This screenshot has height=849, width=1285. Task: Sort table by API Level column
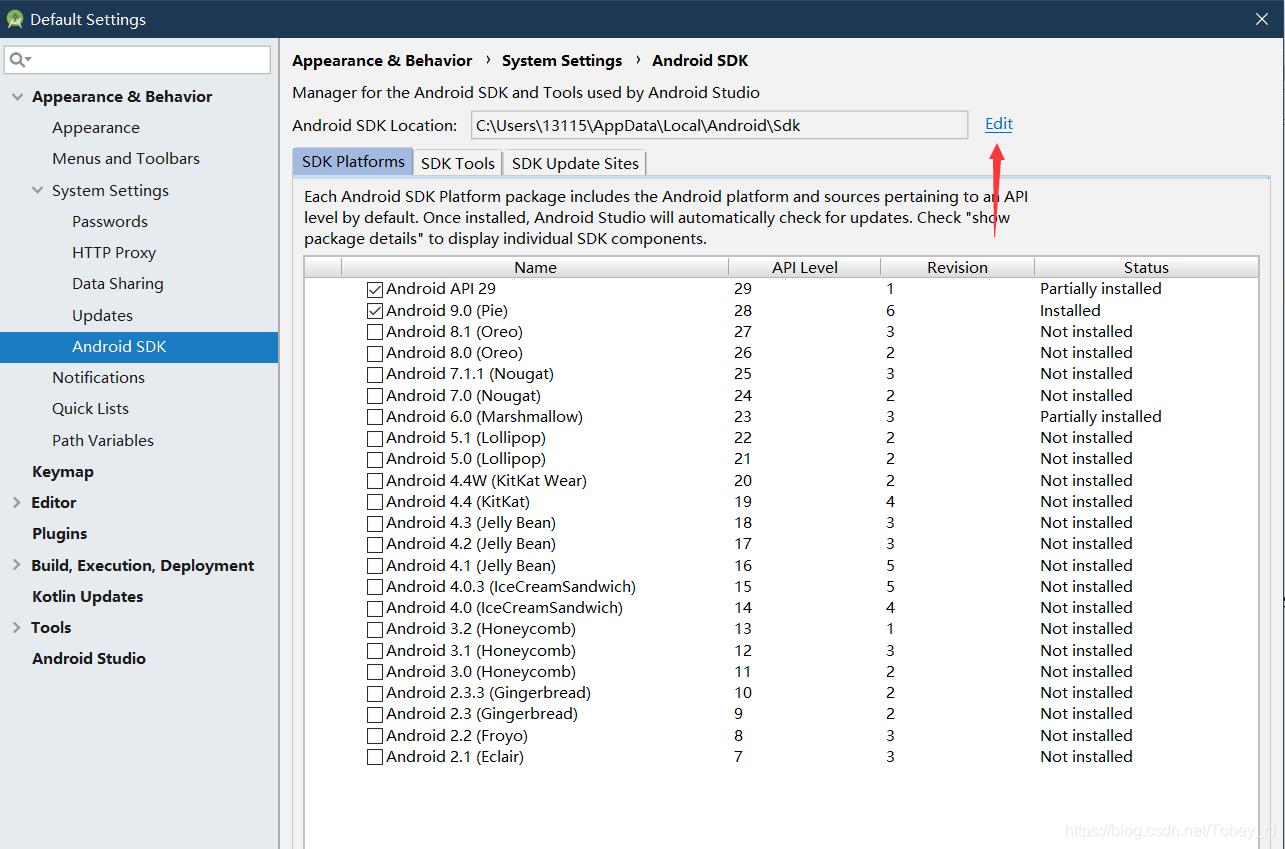[805, 267]
